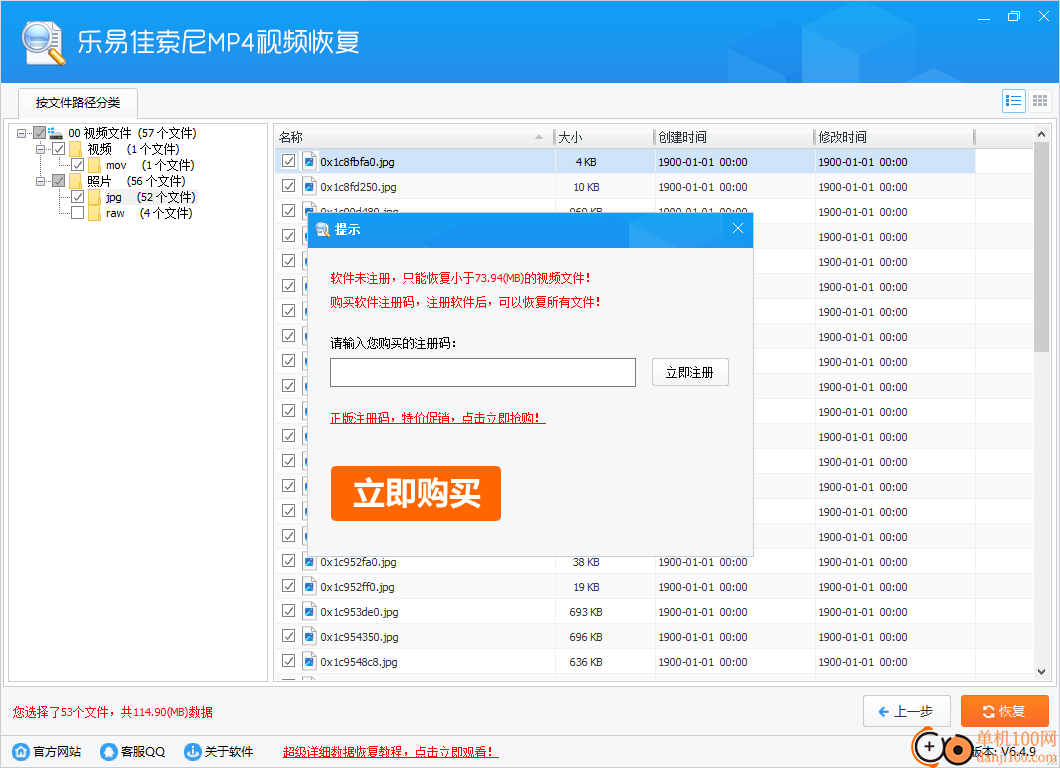Click file icon of 0x1c8fbfa0.jpg
The width and height of the screenshot is (1060, 768).
(x=309, y=162)
